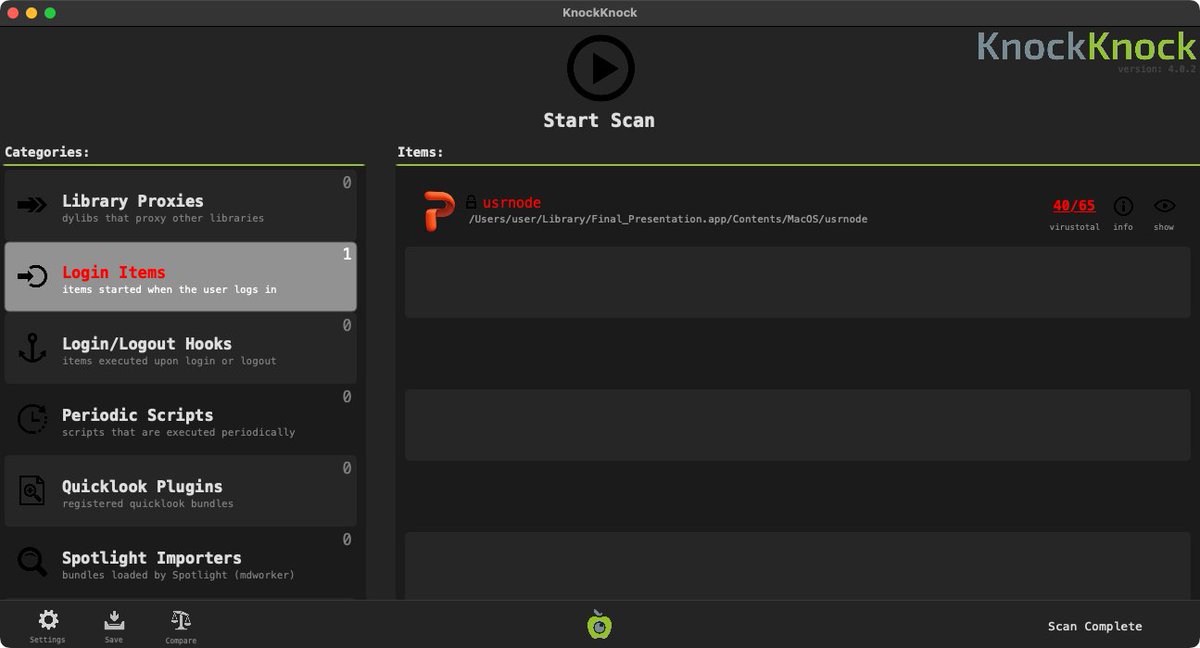Select the Spotlight Importers category
The height and width of the screenshot is (648, 1200).
180,563
